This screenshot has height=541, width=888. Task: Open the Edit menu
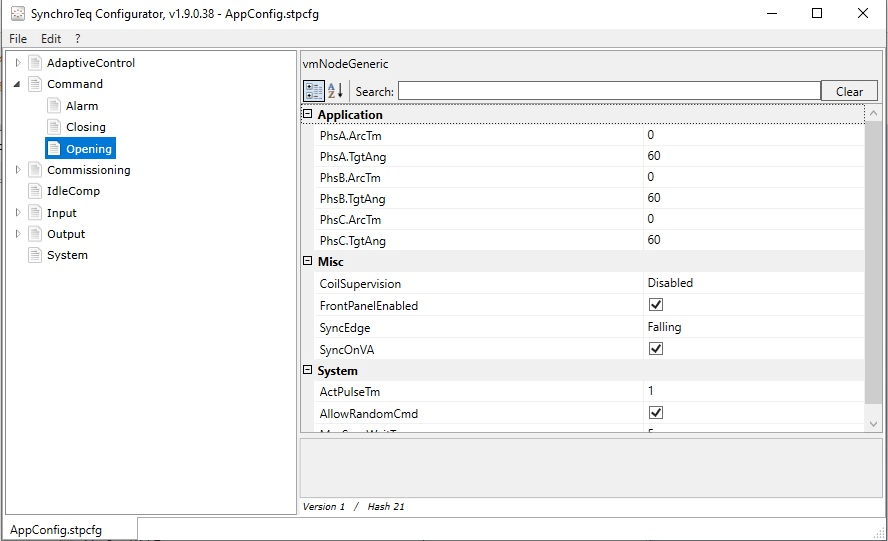point(51,39)
